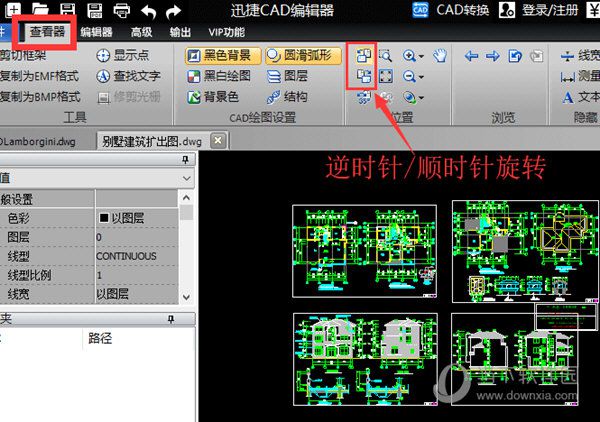The width and height of the screenshot is (600, 422).
Task: Open a file using the folder icon
Action: [40, 10]
